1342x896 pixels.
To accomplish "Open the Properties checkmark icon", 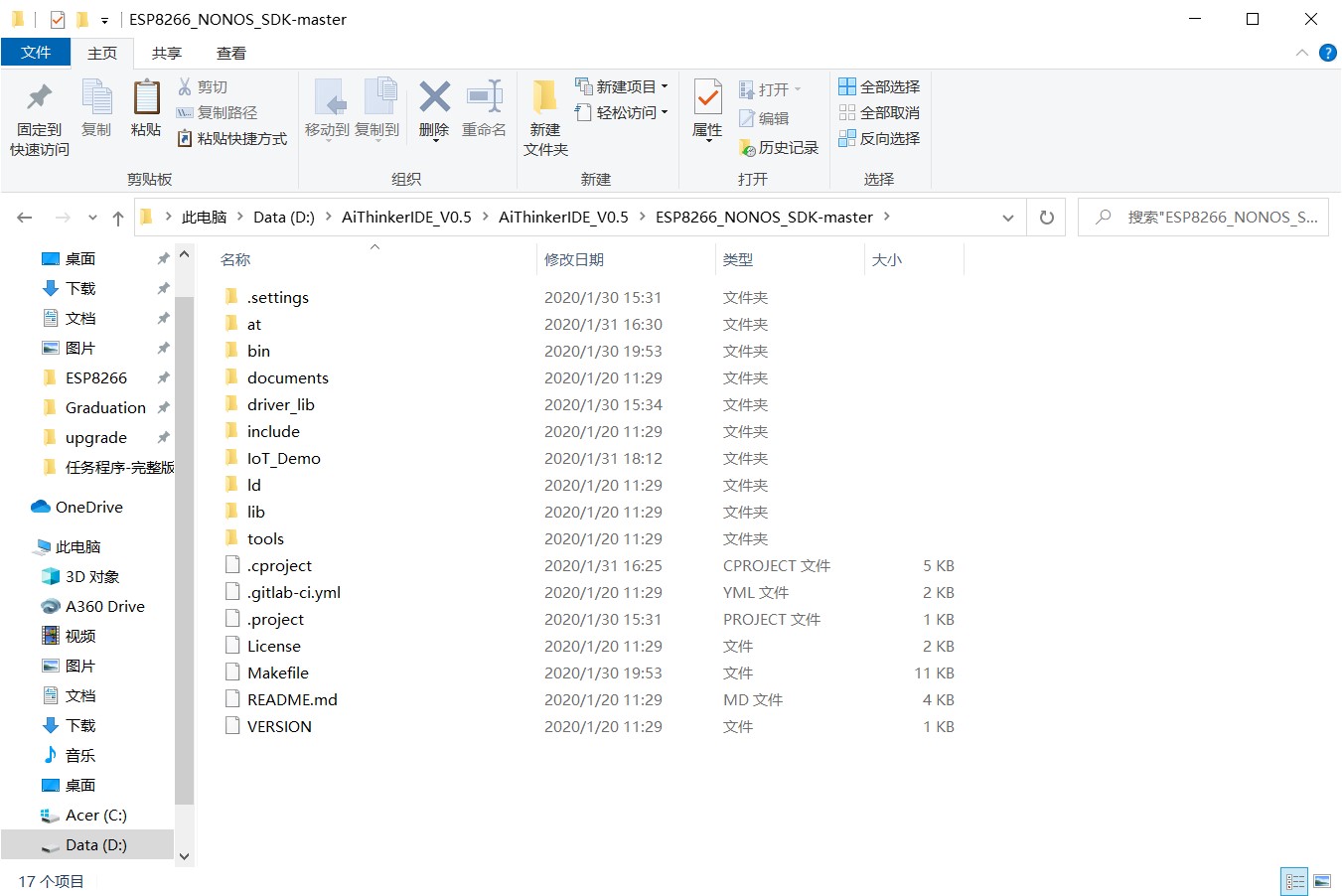I will point(707,99).
